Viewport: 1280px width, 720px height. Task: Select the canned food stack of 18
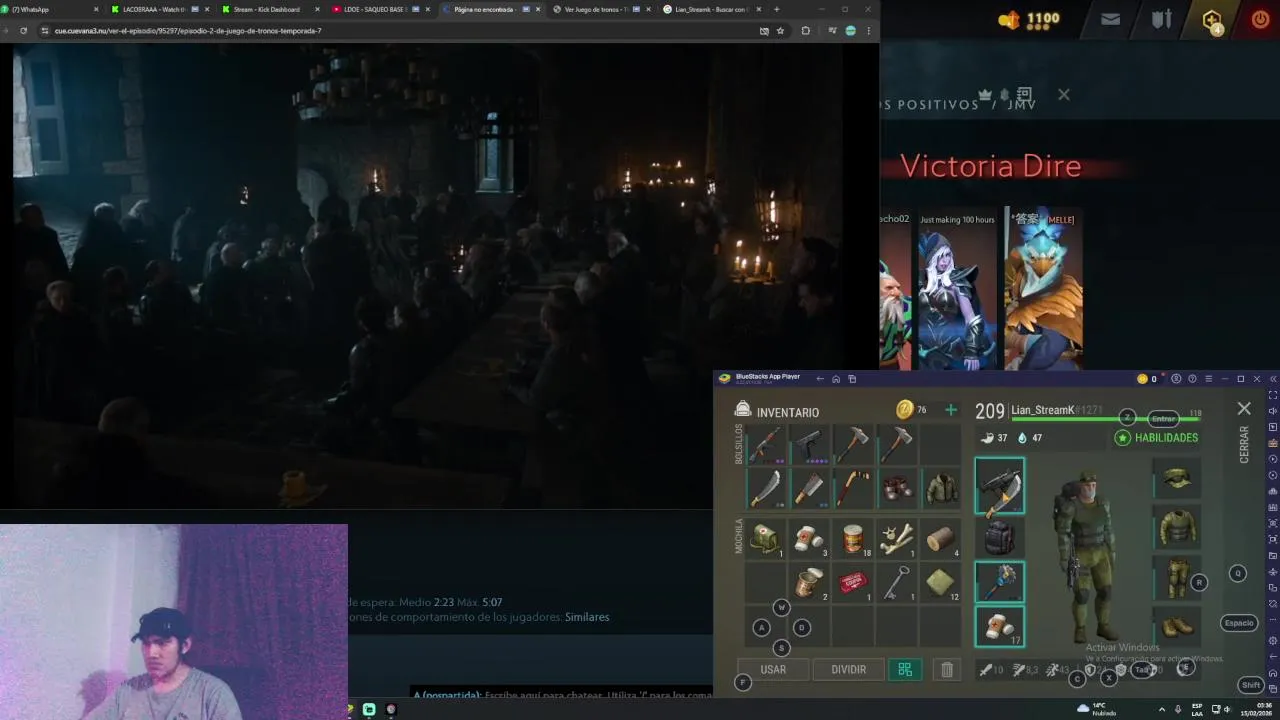853,538
